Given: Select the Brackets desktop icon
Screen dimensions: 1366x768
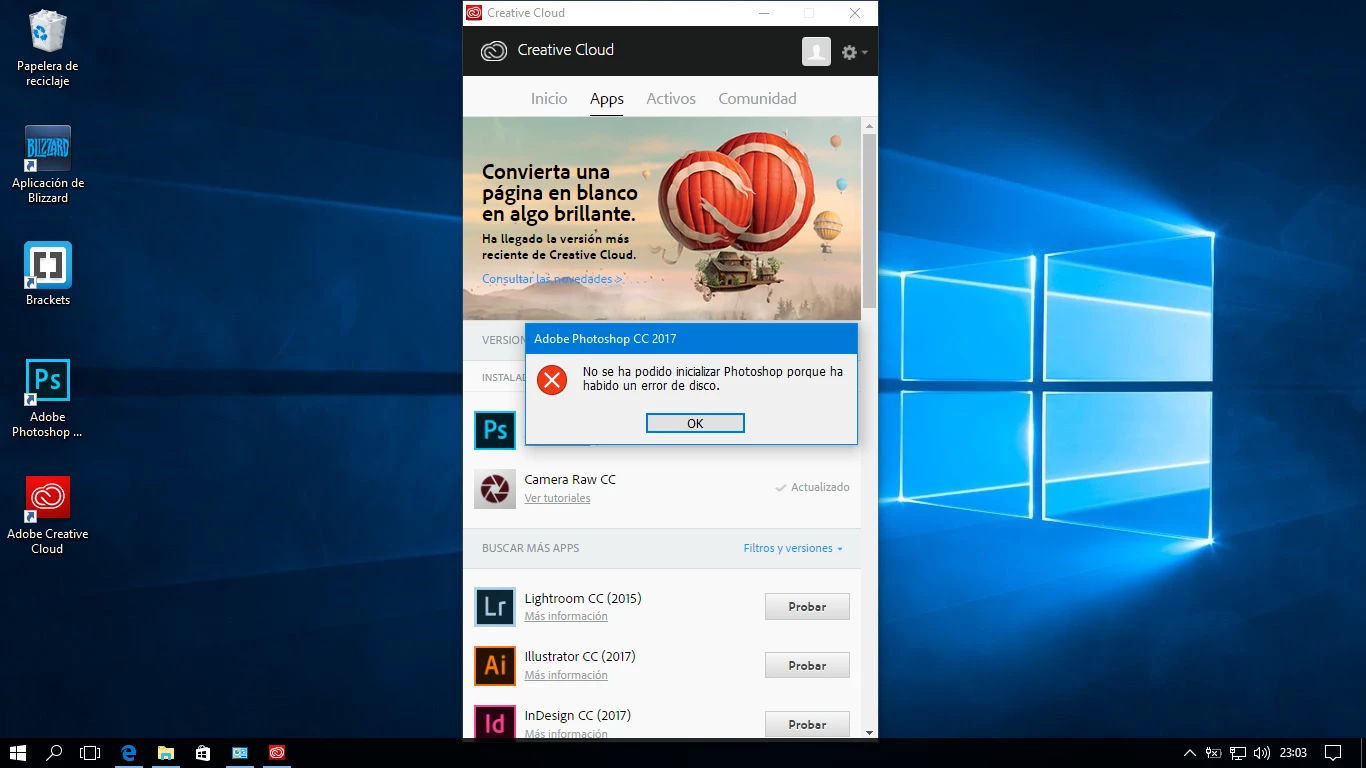Looking at the screenshot, I should [48, 274].
